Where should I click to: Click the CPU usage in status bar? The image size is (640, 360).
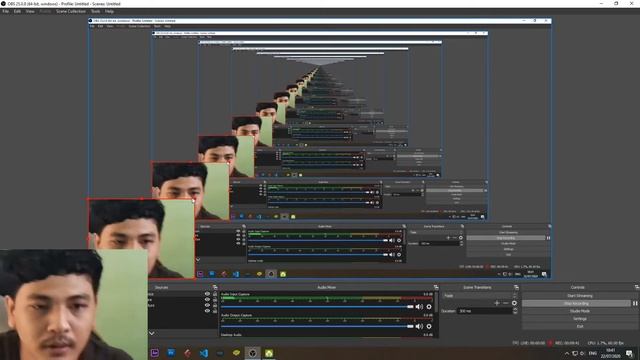[x=606, y=343]
